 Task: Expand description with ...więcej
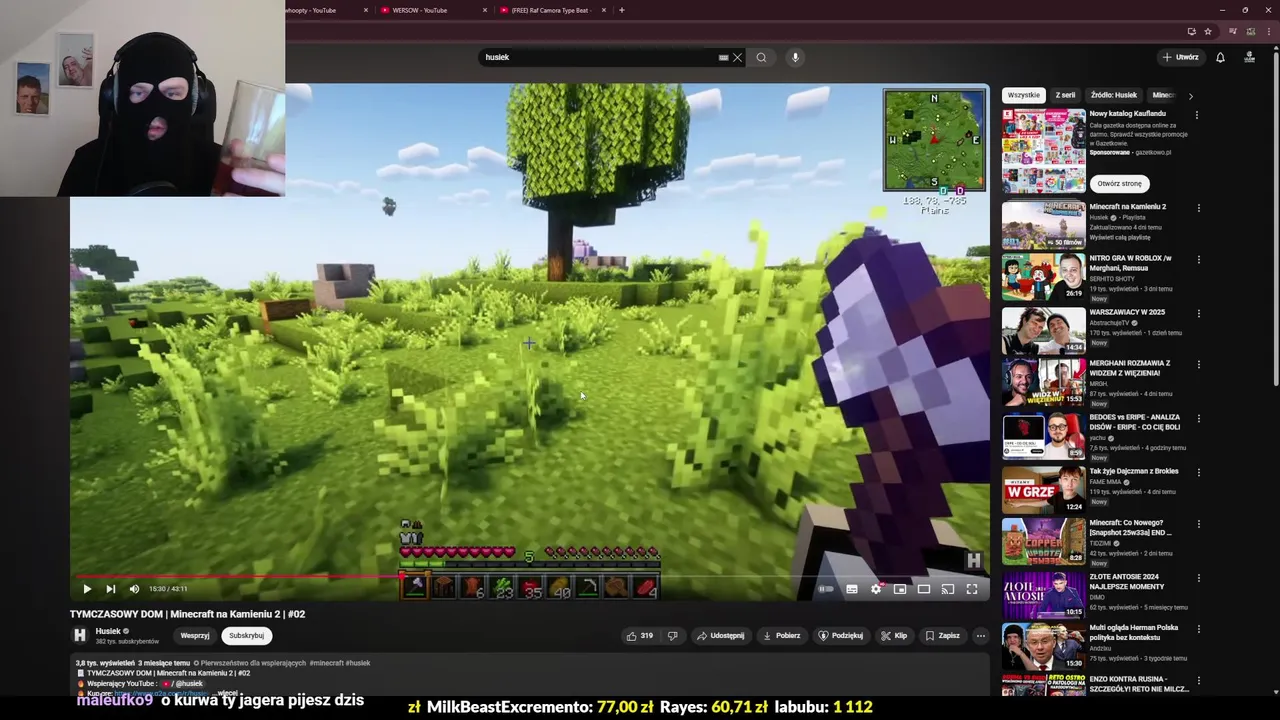227,693
